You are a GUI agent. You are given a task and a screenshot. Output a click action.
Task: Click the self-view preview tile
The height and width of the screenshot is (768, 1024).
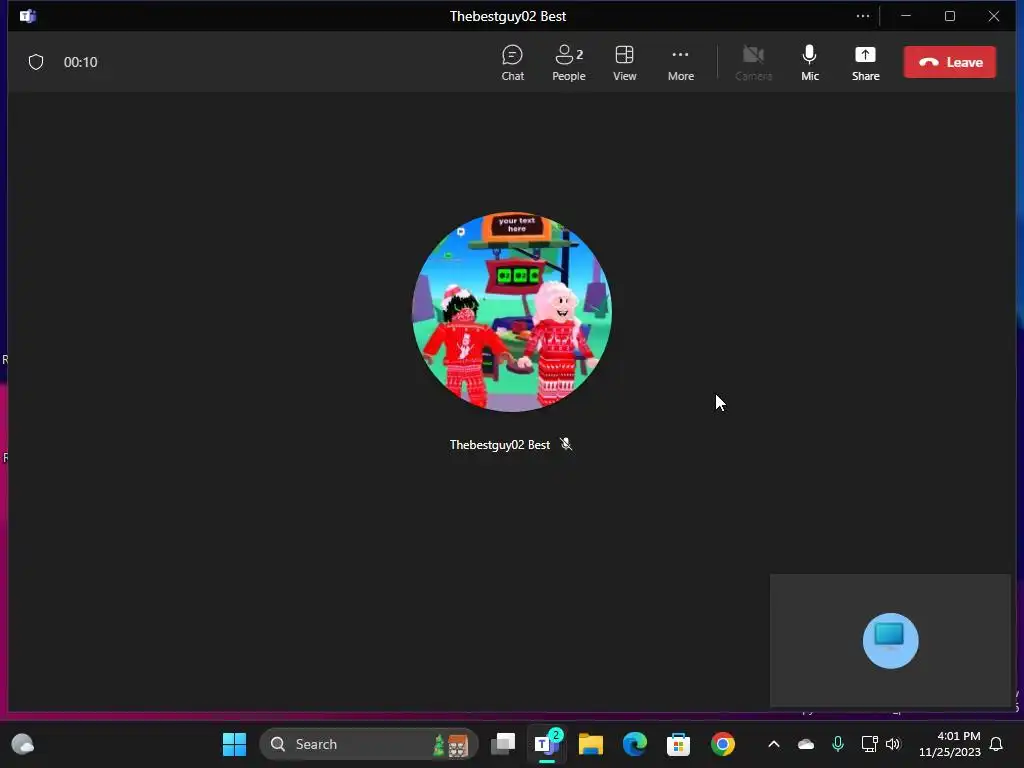[x=890, y=640]
